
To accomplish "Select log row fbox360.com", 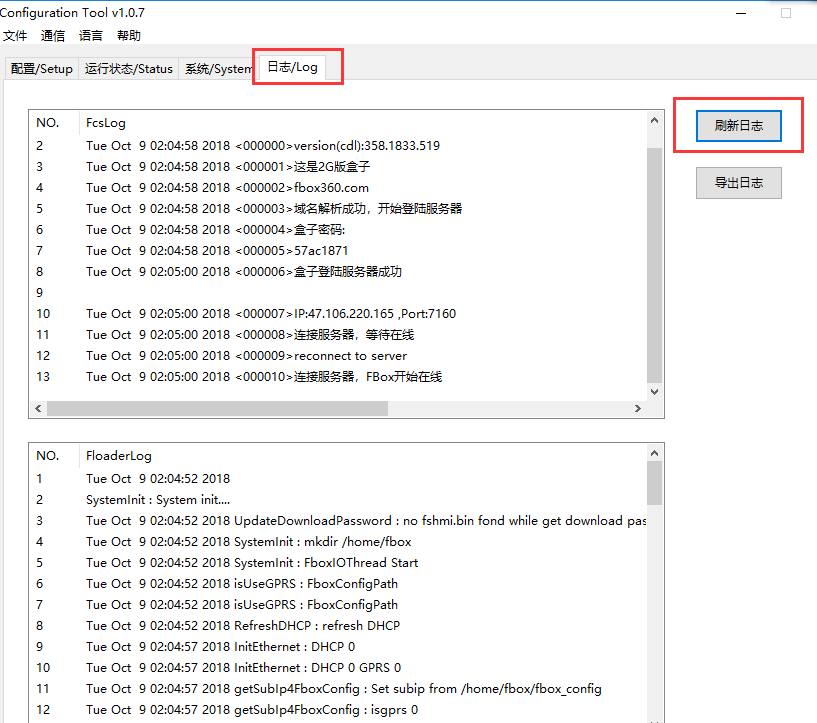I will (x=338, y=188).
